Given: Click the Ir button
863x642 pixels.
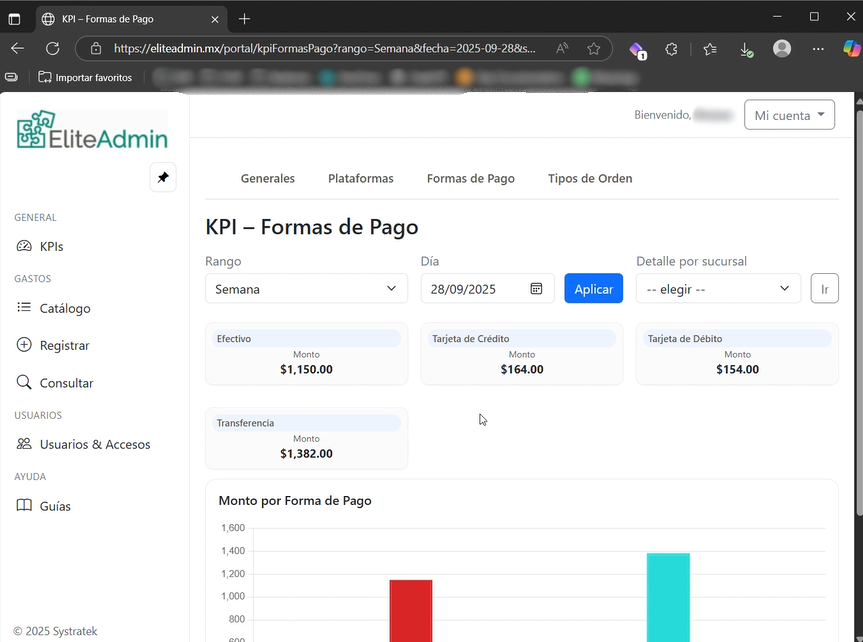Looking at the screenshot, I should tap(824, 289).
